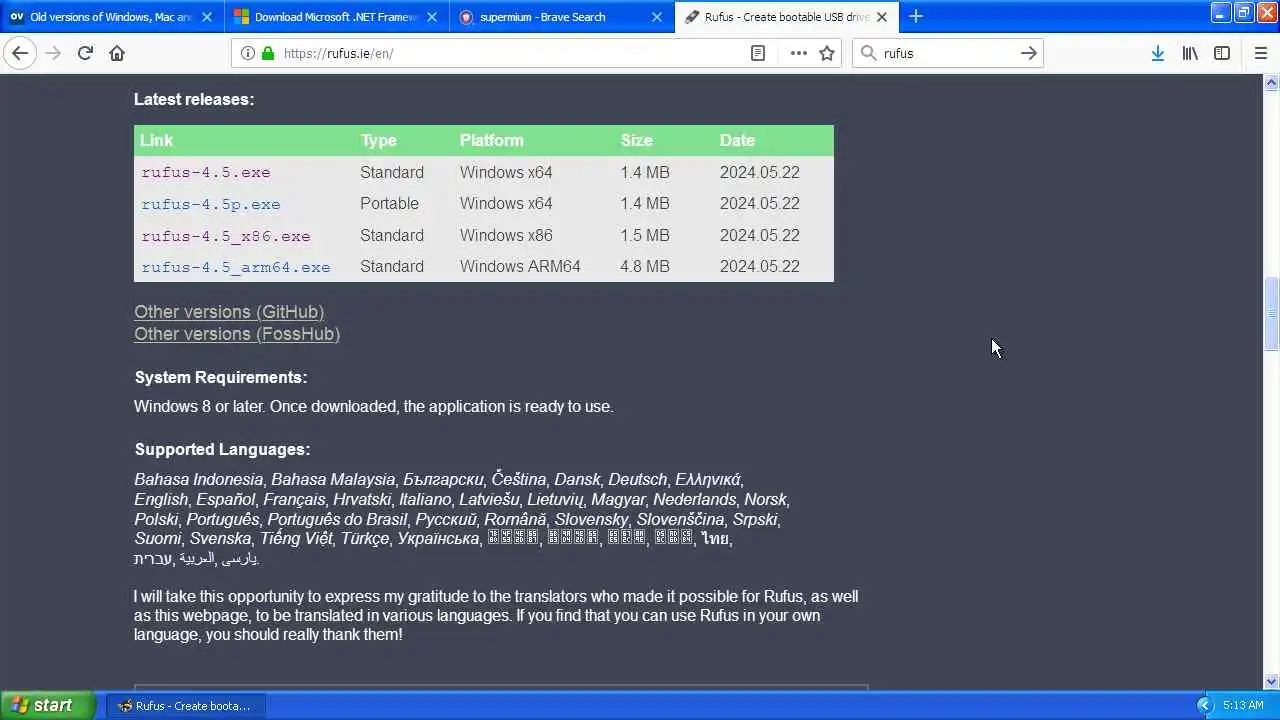Viewport: 1280px width, 720px height.
Task: Click the Rufus taskbar window button
Action: tap(185, 705)
